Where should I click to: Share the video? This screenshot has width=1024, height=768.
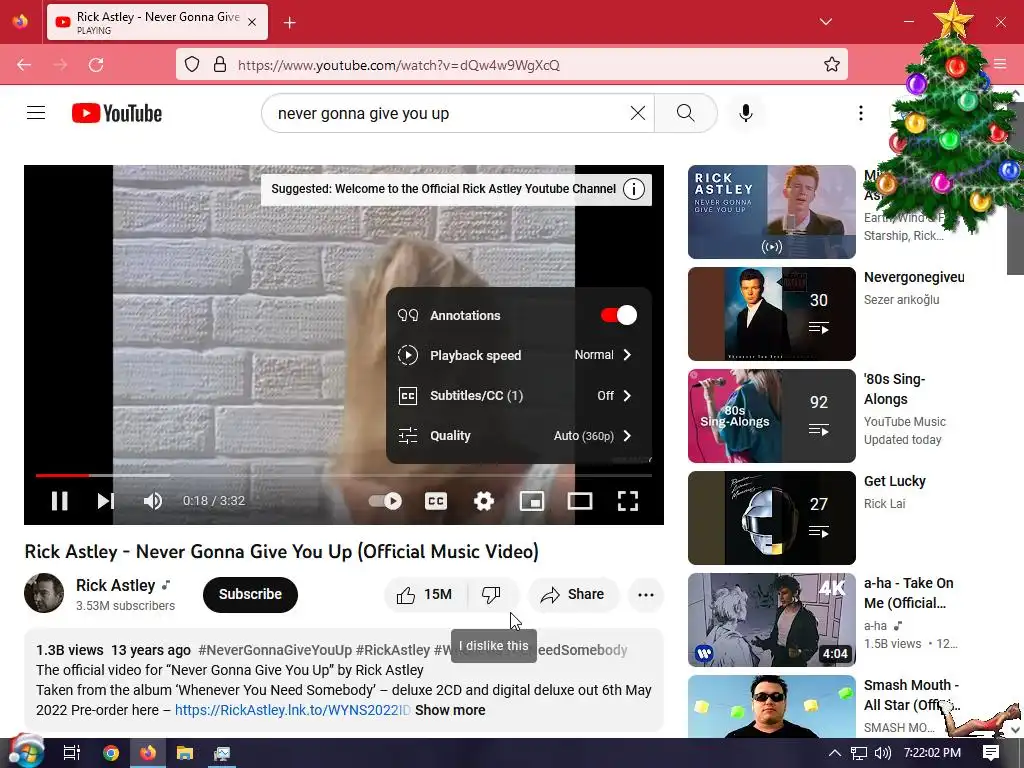pos(573,595)
